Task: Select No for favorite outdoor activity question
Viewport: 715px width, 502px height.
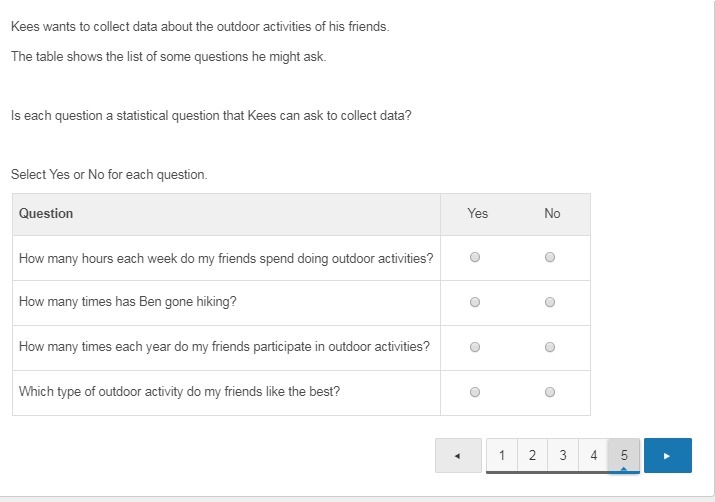Action: point(550,392)
